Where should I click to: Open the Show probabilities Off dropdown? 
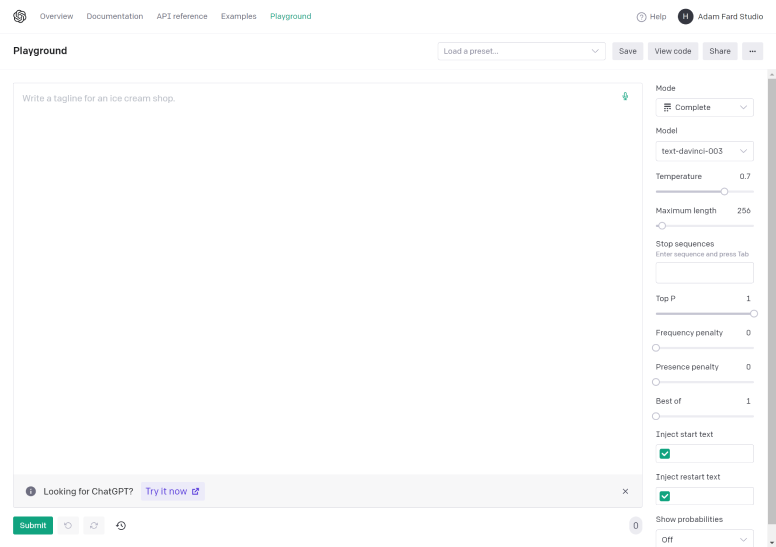pos(704,539)
